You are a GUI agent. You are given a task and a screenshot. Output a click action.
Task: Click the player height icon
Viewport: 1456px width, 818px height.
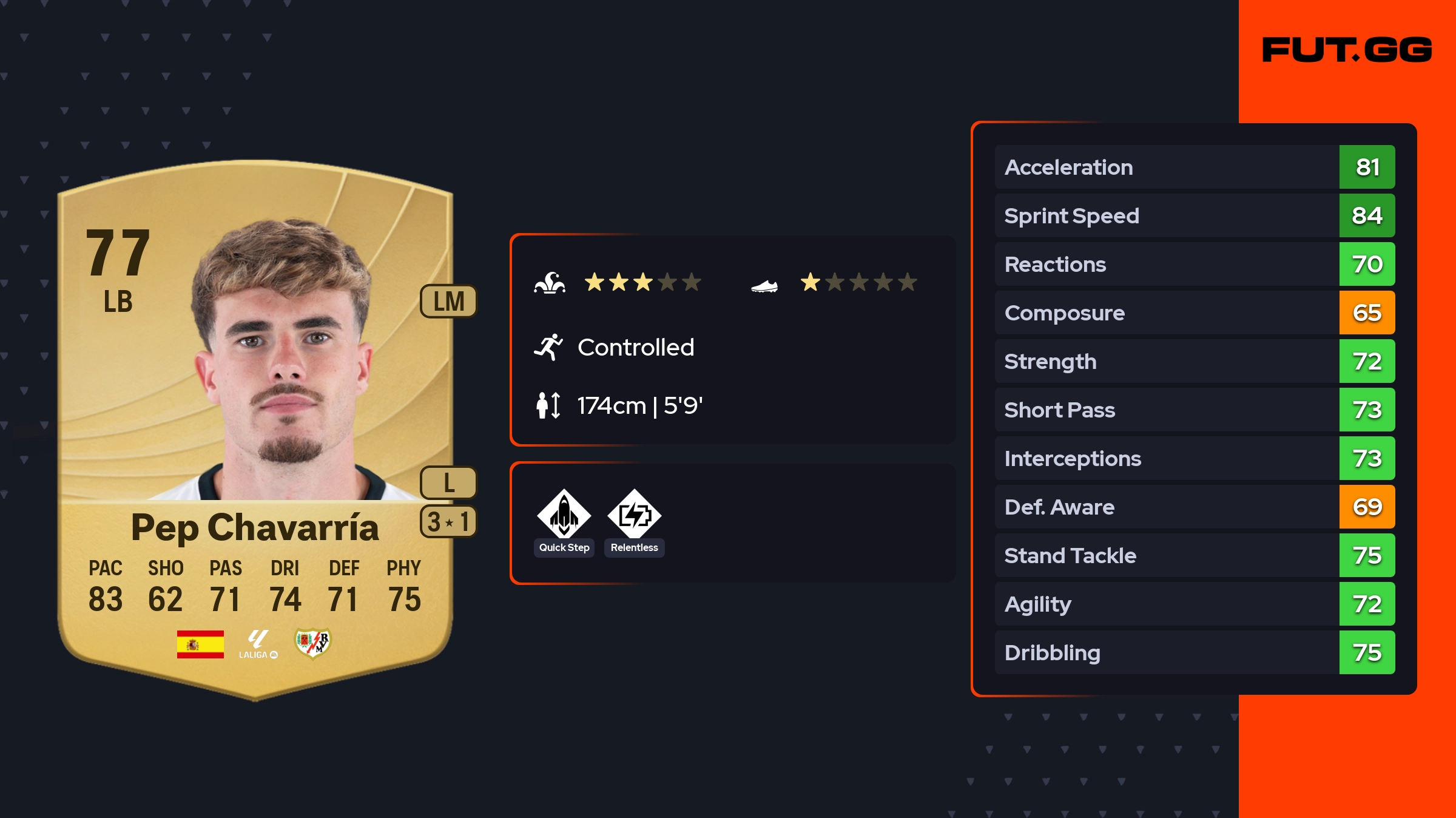pos(548,405)
